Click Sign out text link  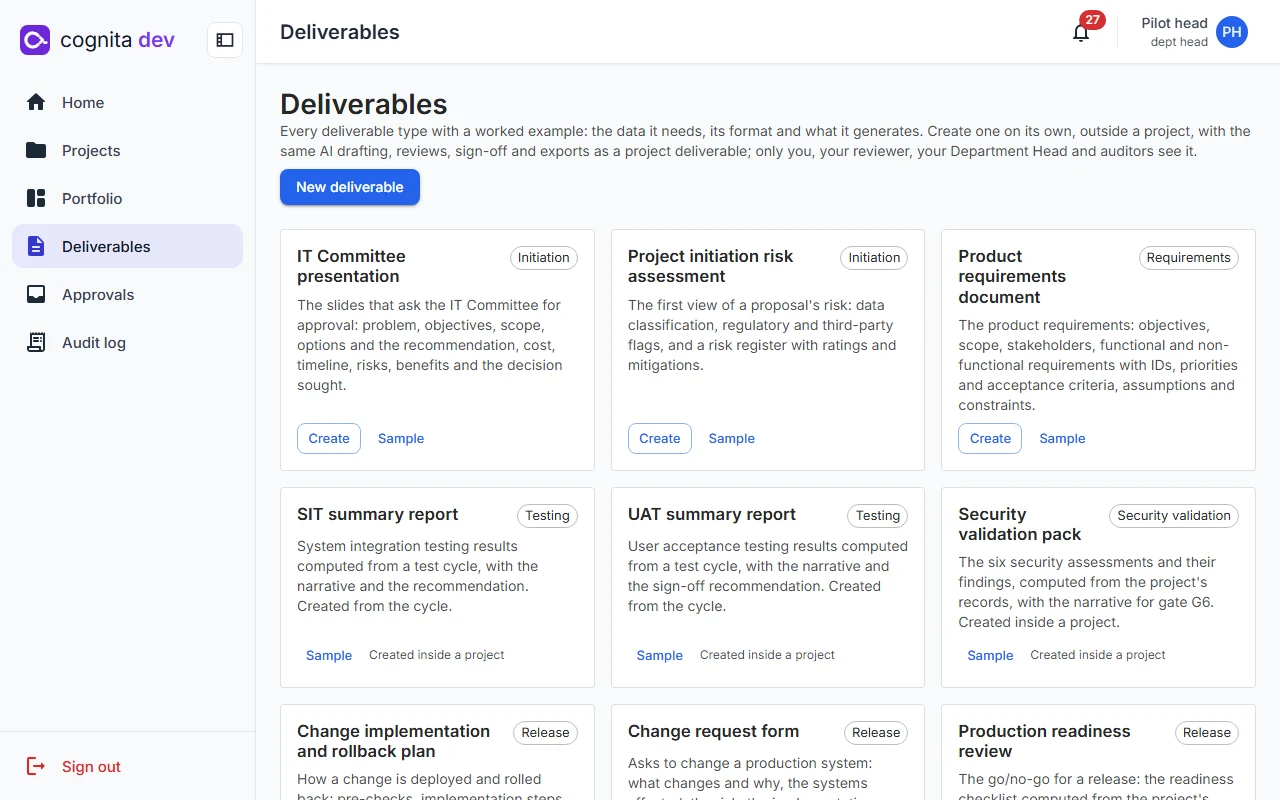(x=91, y=766)
